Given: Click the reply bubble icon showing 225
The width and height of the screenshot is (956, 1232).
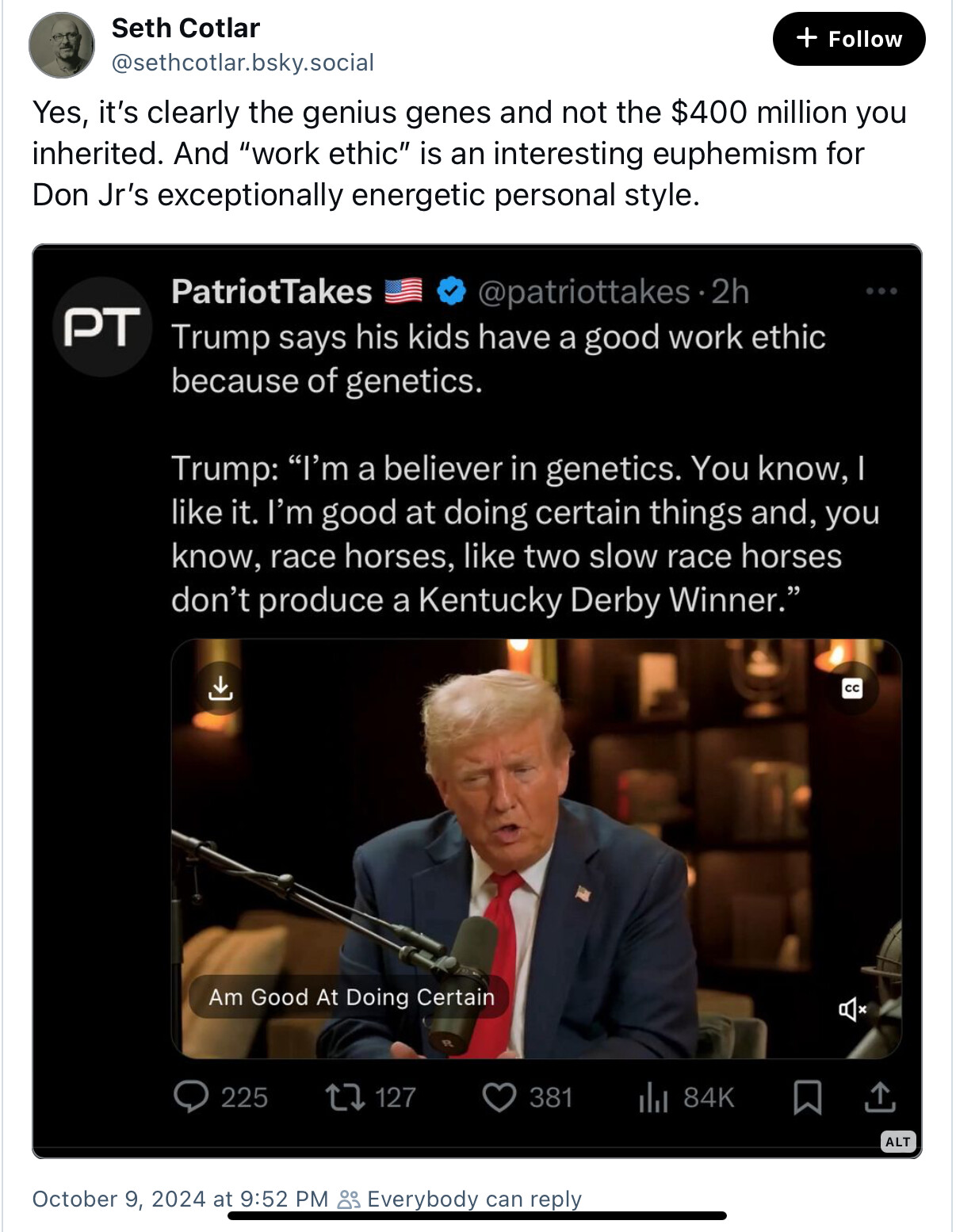Looking at the screenshot, I should (x=190, y=1097).
